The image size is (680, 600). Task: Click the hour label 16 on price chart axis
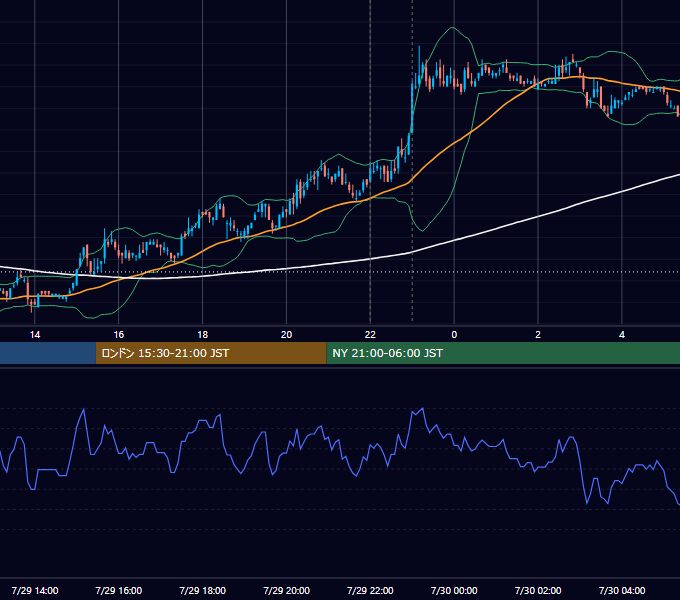pos(118,335)
